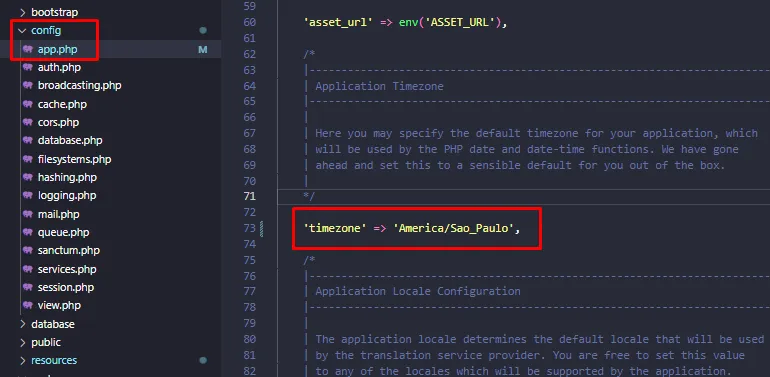
Task: Click the 'timezone' key text
Action: pyautogui.click(x=335, y=228)
